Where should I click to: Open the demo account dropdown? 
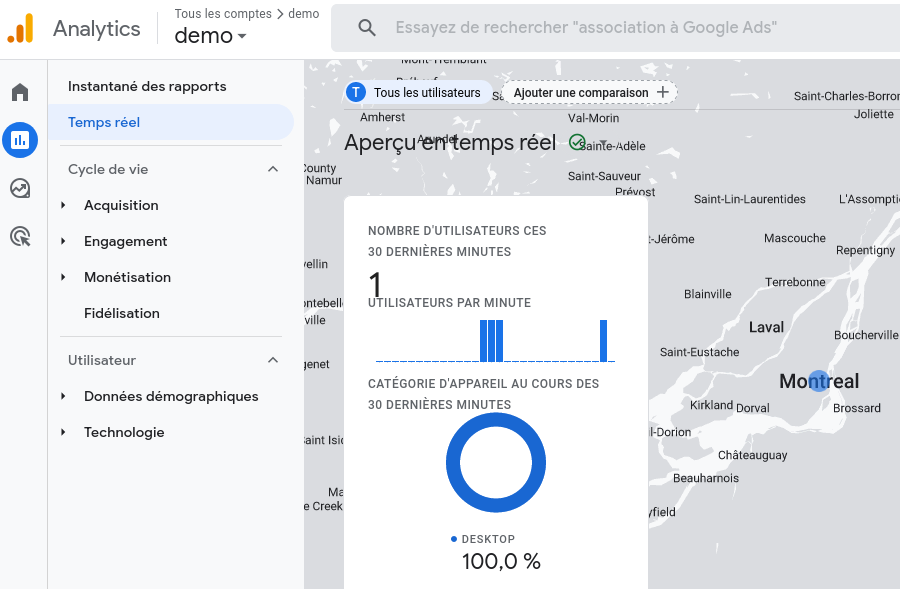coord(210,36)
